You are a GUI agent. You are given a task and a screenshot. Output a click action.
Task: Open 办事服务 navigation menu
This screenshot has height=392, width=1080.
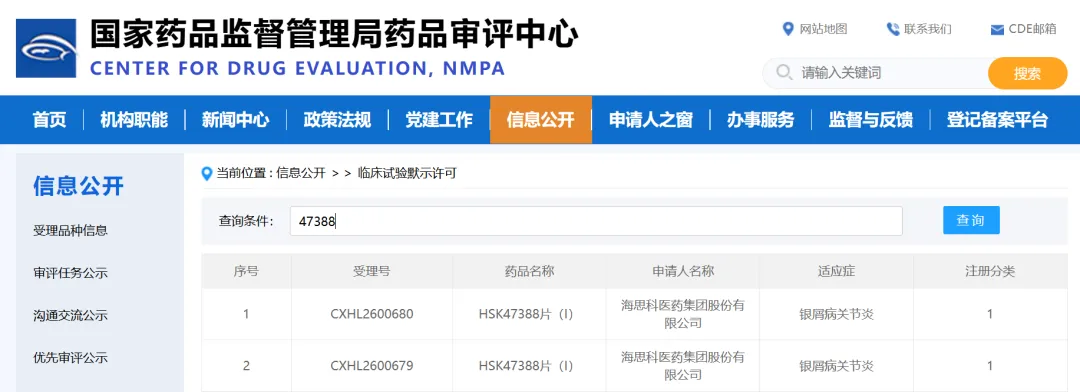(x=760, y=120)
